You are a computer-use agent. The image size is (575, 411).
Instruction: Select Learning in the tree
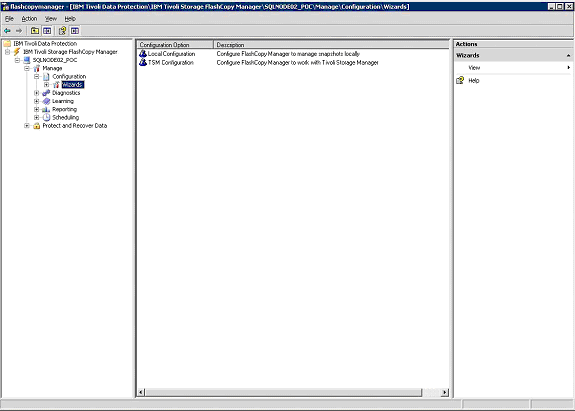(x=63, y=101)
